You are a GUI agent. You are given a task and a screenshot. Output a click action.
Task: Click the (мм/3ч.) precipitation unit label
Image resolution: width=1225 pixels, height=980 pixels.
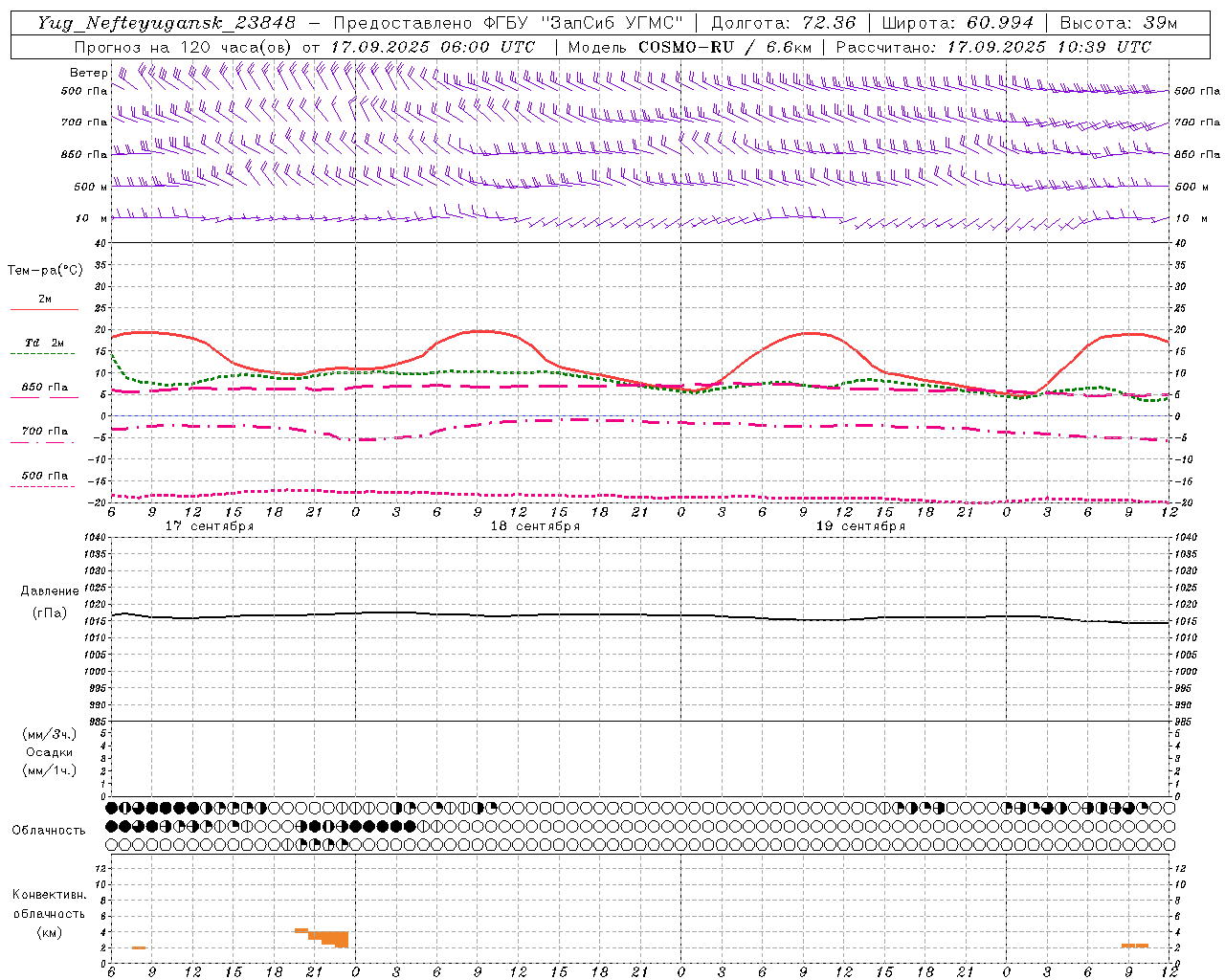(50, 735)
